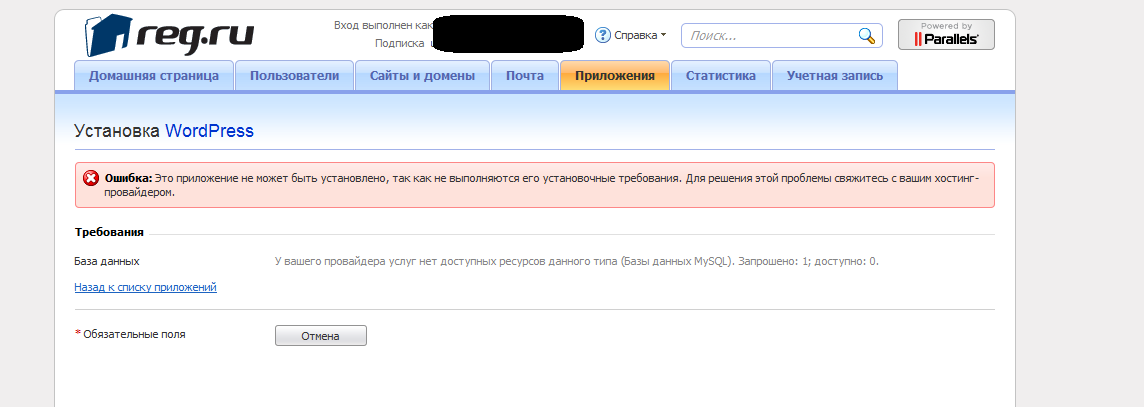Click the Требования section heading
Screen dimensions: 1144x407
[x=109, y=232]
